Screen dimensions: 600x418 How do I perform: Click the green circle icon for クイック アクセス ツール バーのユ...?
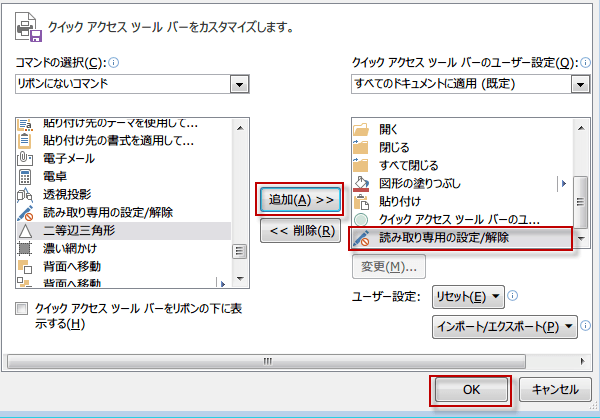(x=361, y=220)
